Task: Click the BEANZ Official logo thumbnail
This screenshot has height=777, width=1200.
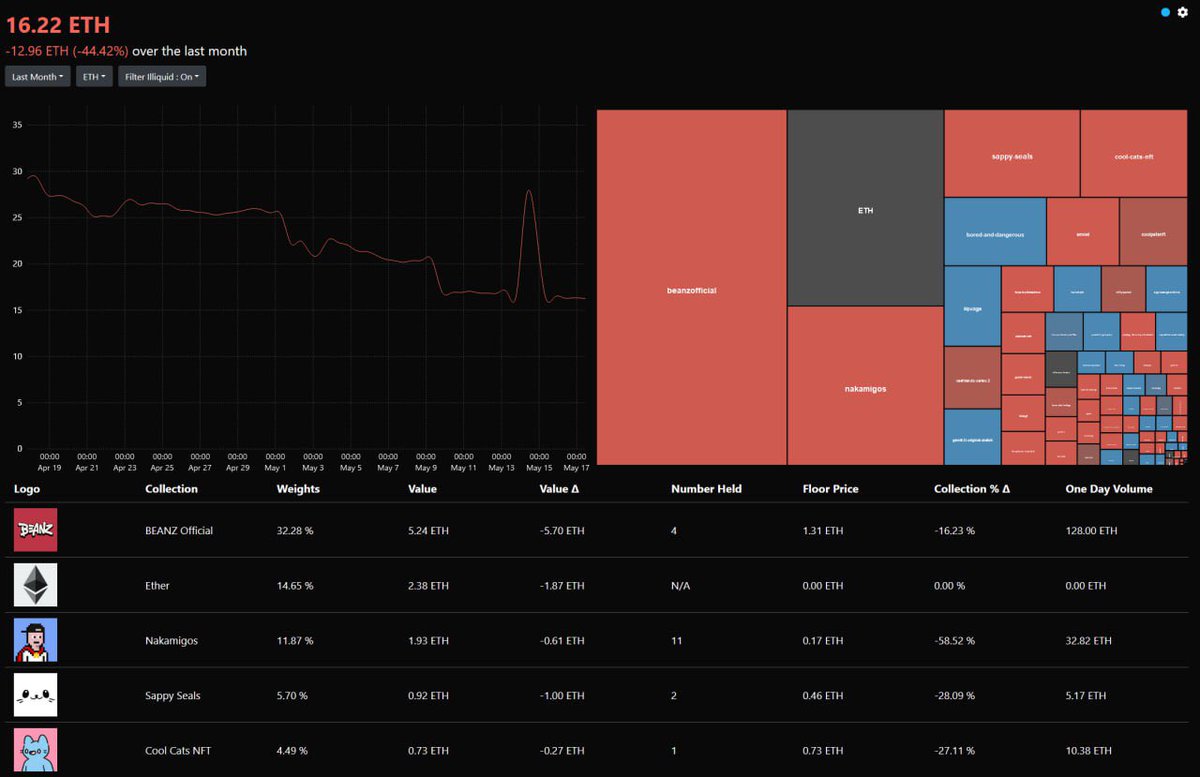Action: [35, 530]
